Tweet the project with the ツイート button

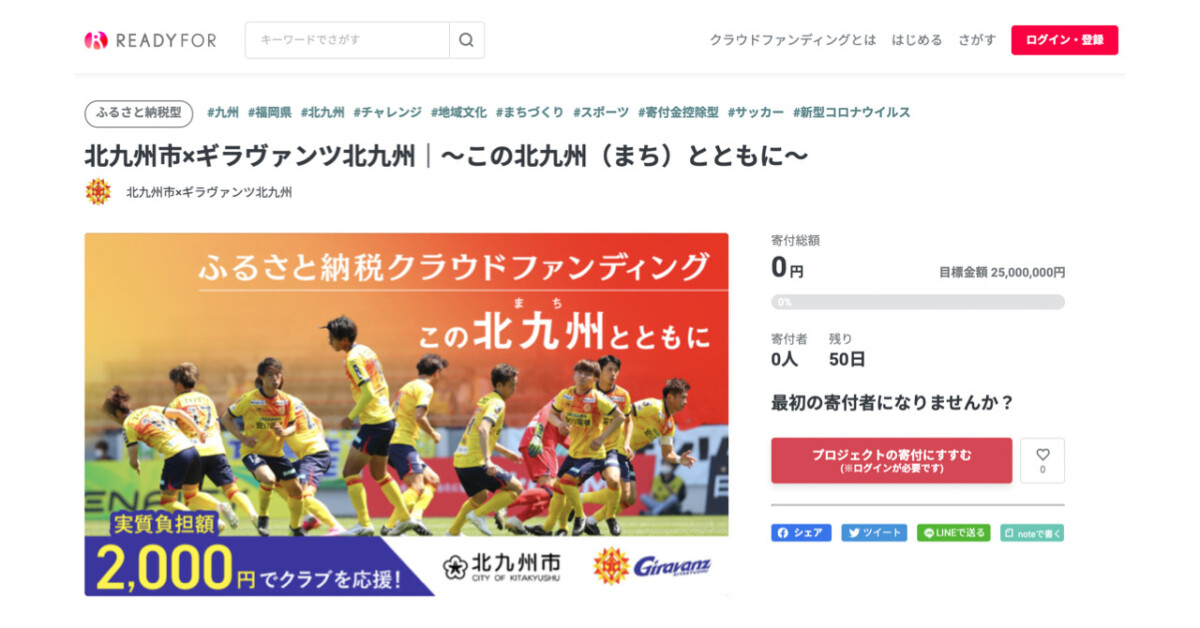(x=874, y=533)
